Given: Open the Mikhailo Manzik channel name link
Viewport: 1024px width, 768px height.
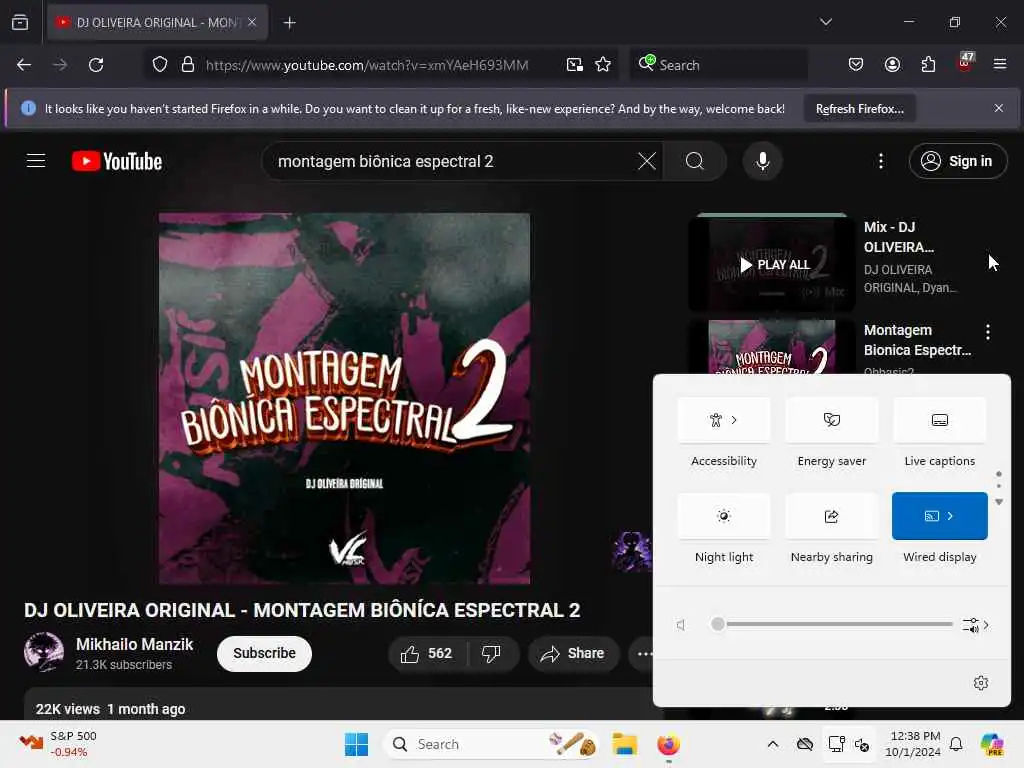Looking at the screenshot, I should point(135,644).
